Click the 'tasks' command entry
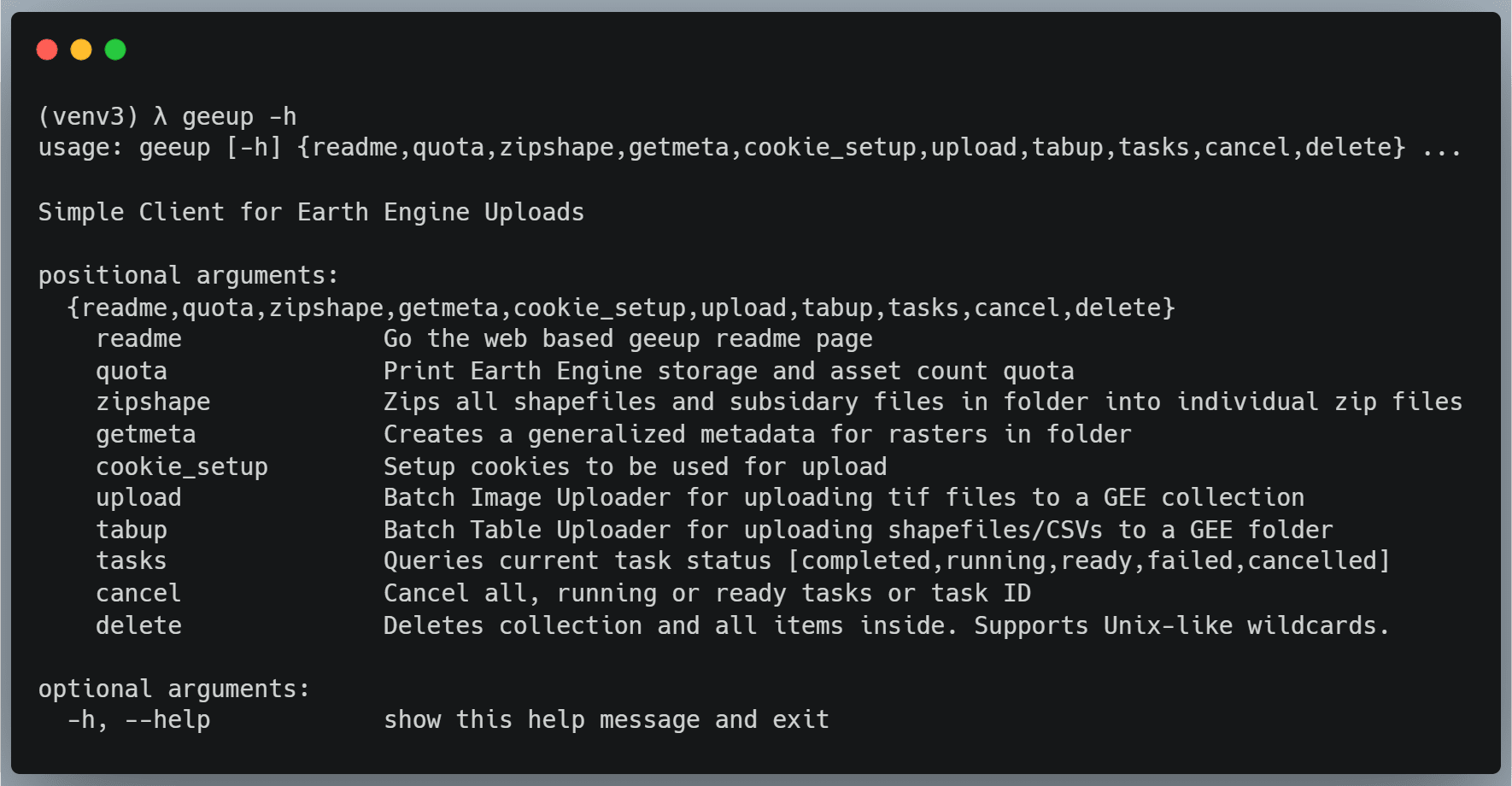Viewport: 1512px width, 786px height. (x=132, y=561)
